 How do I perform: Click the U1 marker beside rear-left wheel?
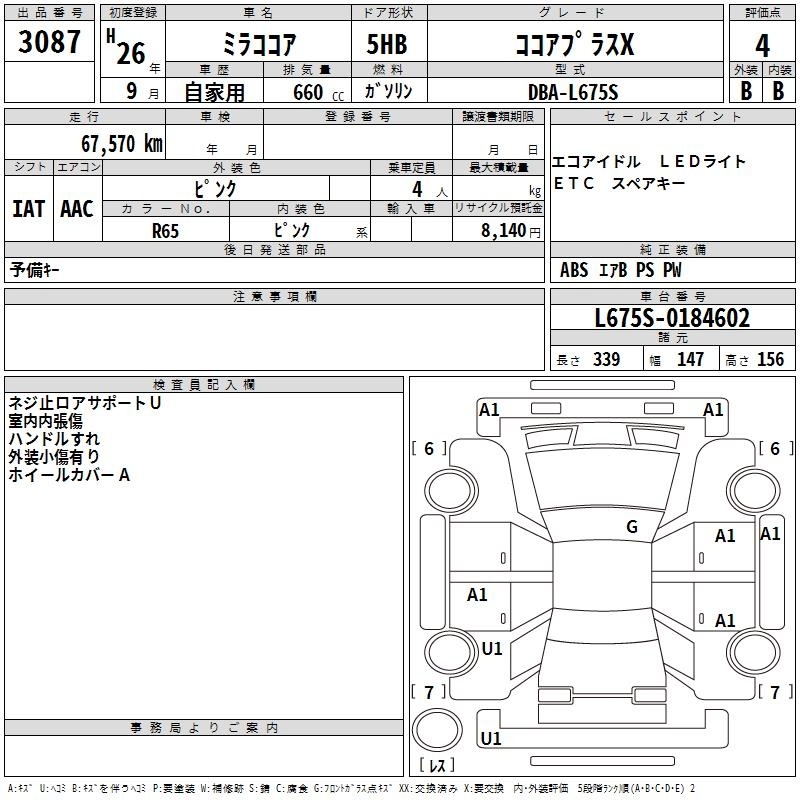tap(492, 649)
